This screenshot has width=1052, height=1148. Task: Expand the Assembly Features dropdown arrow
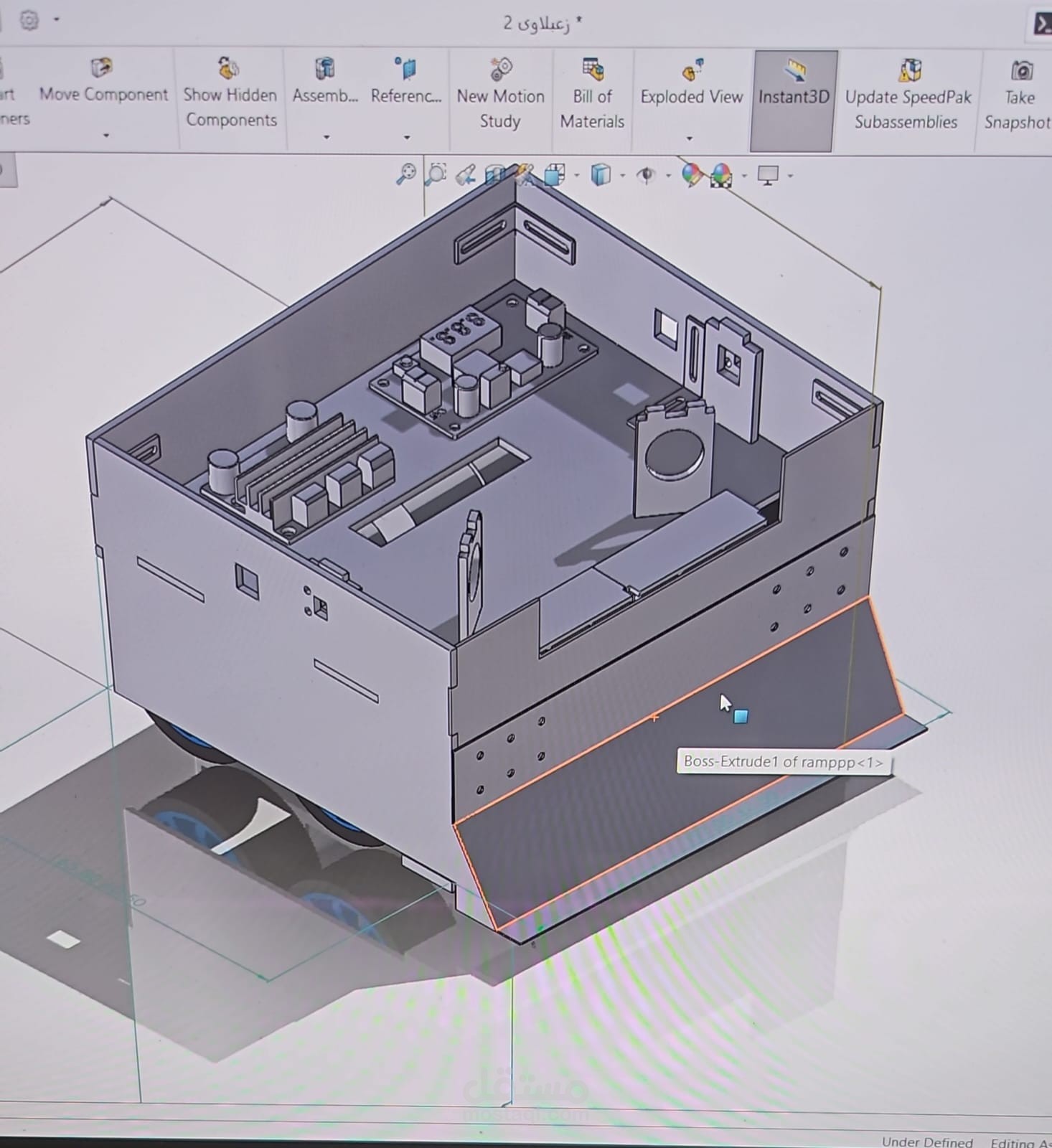click(327, 137)
